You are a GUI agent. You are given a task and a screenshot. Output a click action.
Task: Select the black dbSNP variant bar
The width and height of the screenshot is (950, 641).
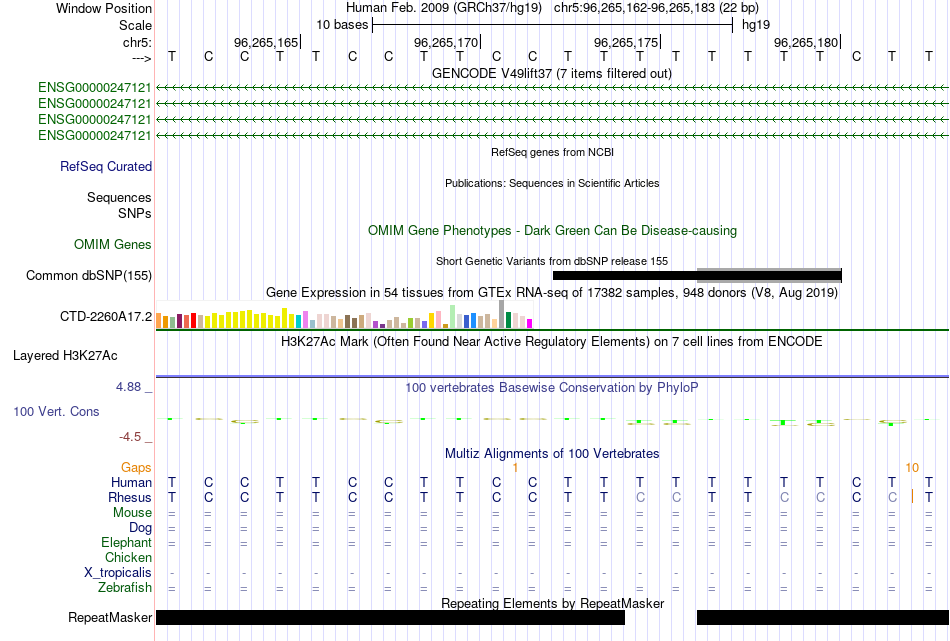point(697,277)
